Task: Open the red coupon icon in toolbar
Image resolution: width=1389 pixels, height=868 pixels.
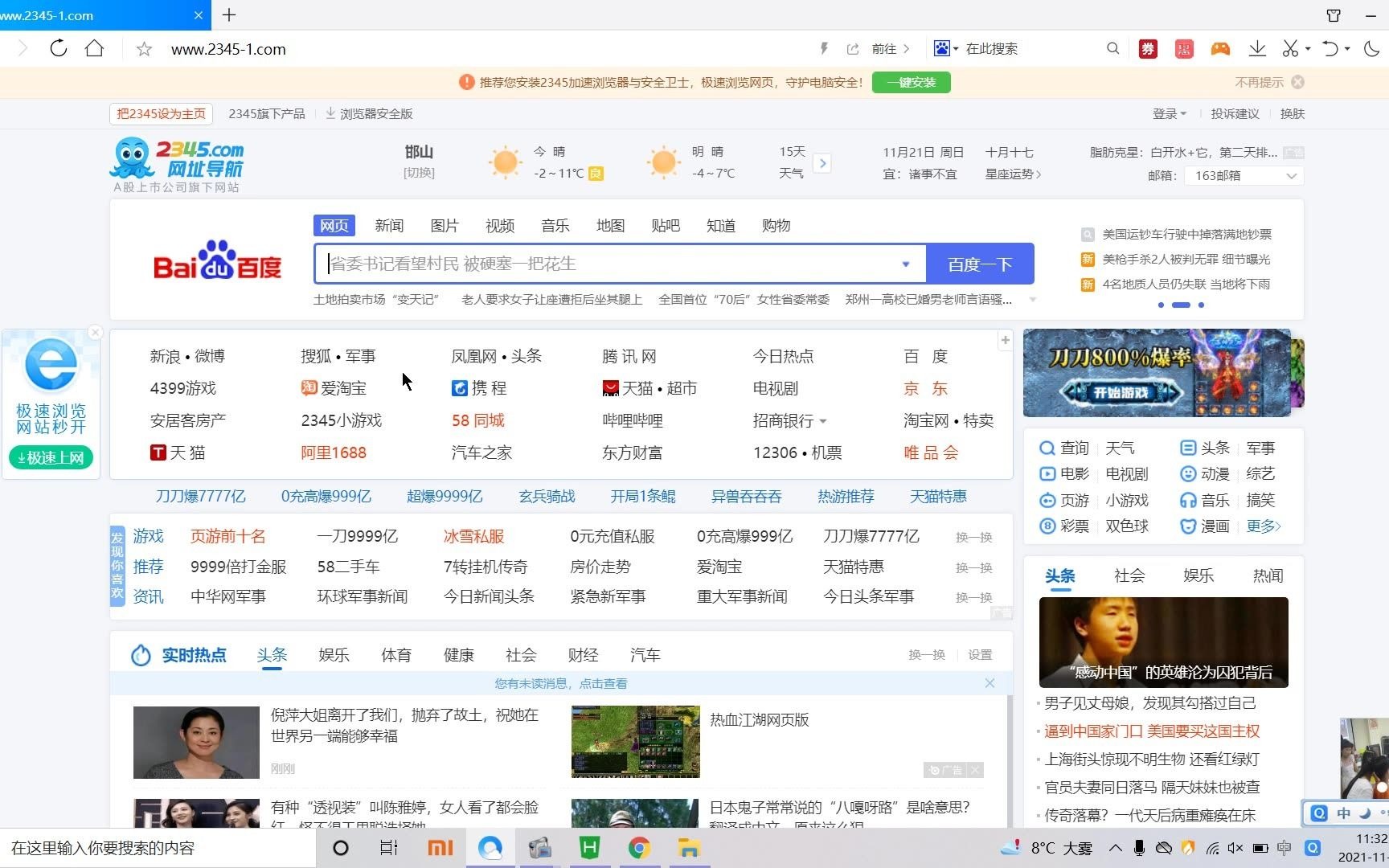Action: click(x=1148, y=49)
